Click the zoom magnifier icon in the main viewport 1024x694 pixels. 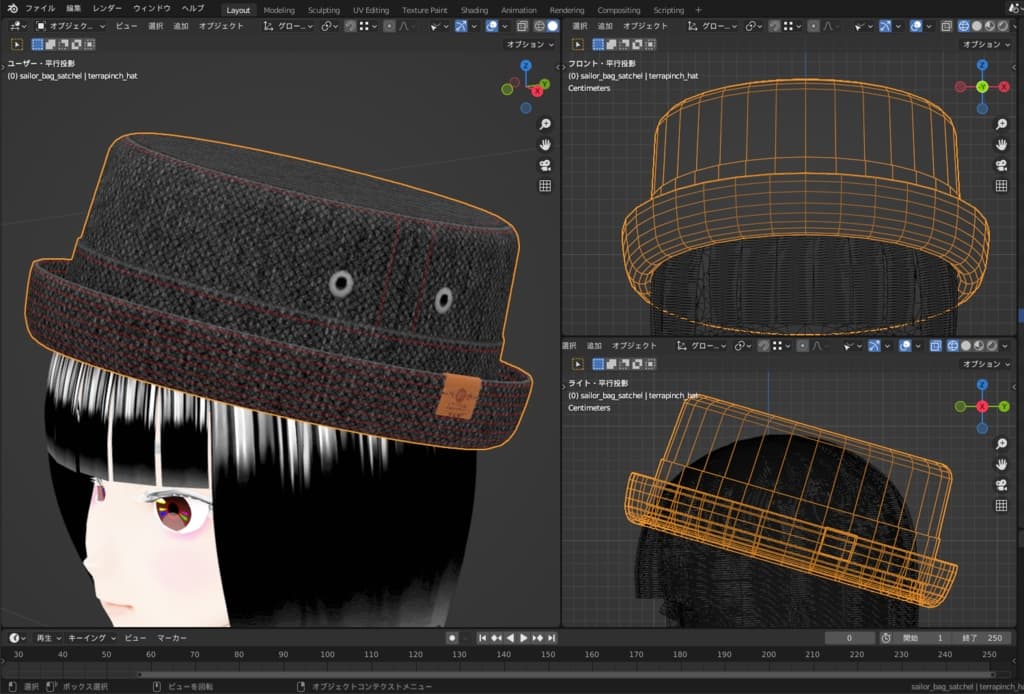tap(545, 125)
